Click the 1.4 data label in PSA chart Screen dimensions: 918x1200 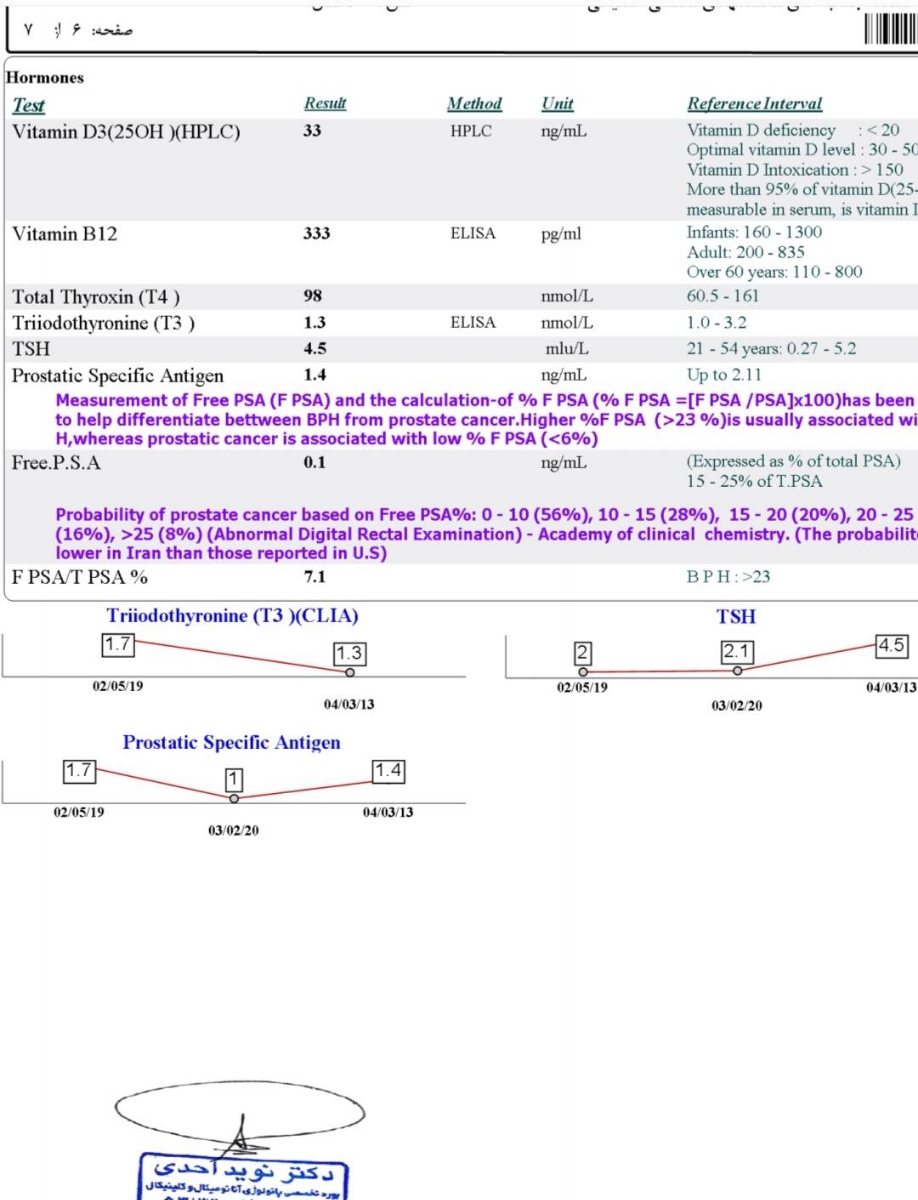point(388,771)
